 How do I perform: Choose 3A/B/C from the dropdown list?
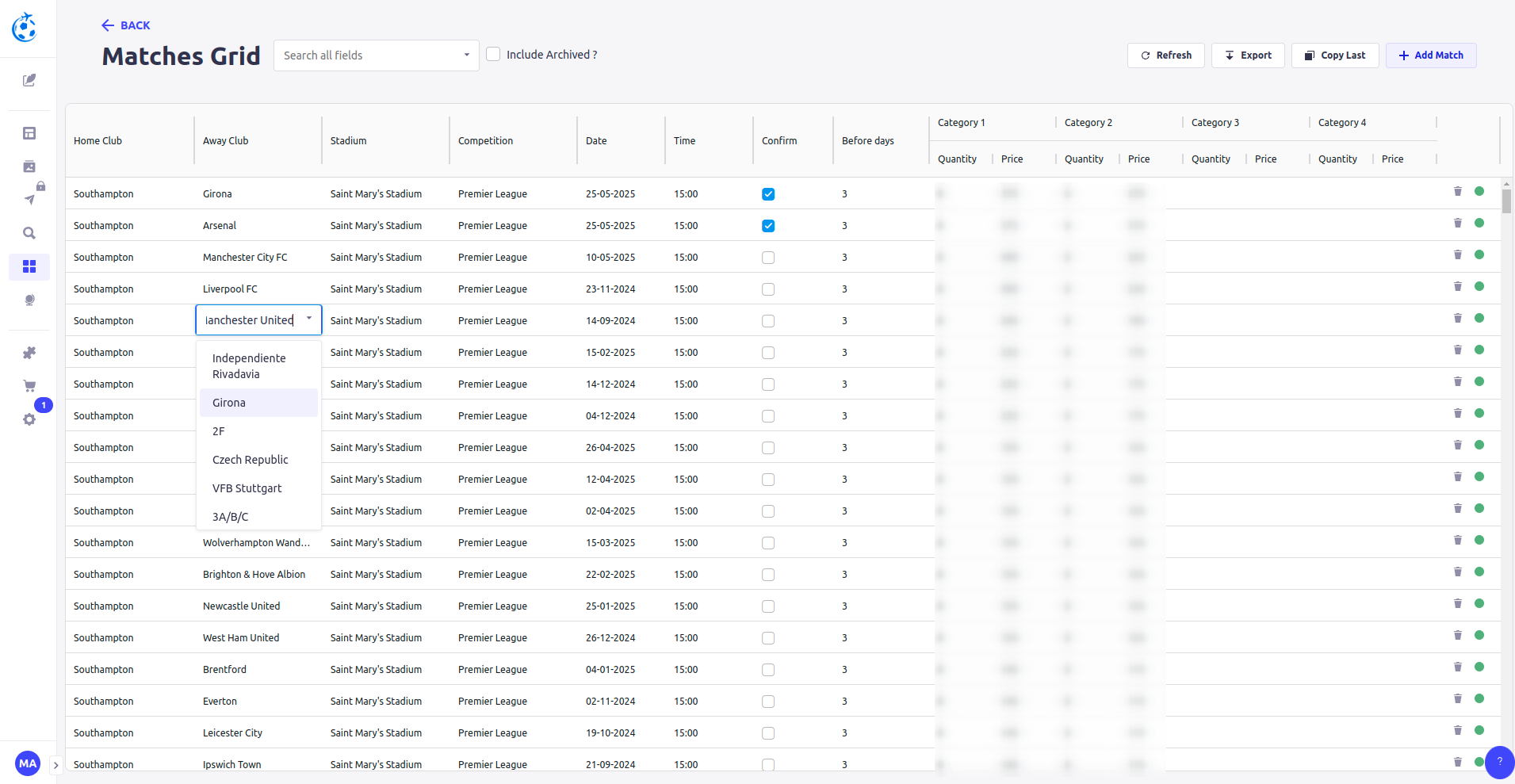[x=258, y=517]
